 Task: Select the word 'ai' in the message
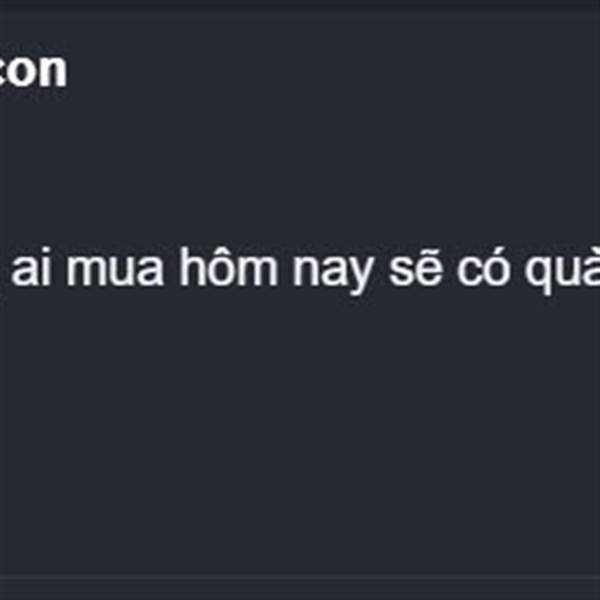(31, 267)
